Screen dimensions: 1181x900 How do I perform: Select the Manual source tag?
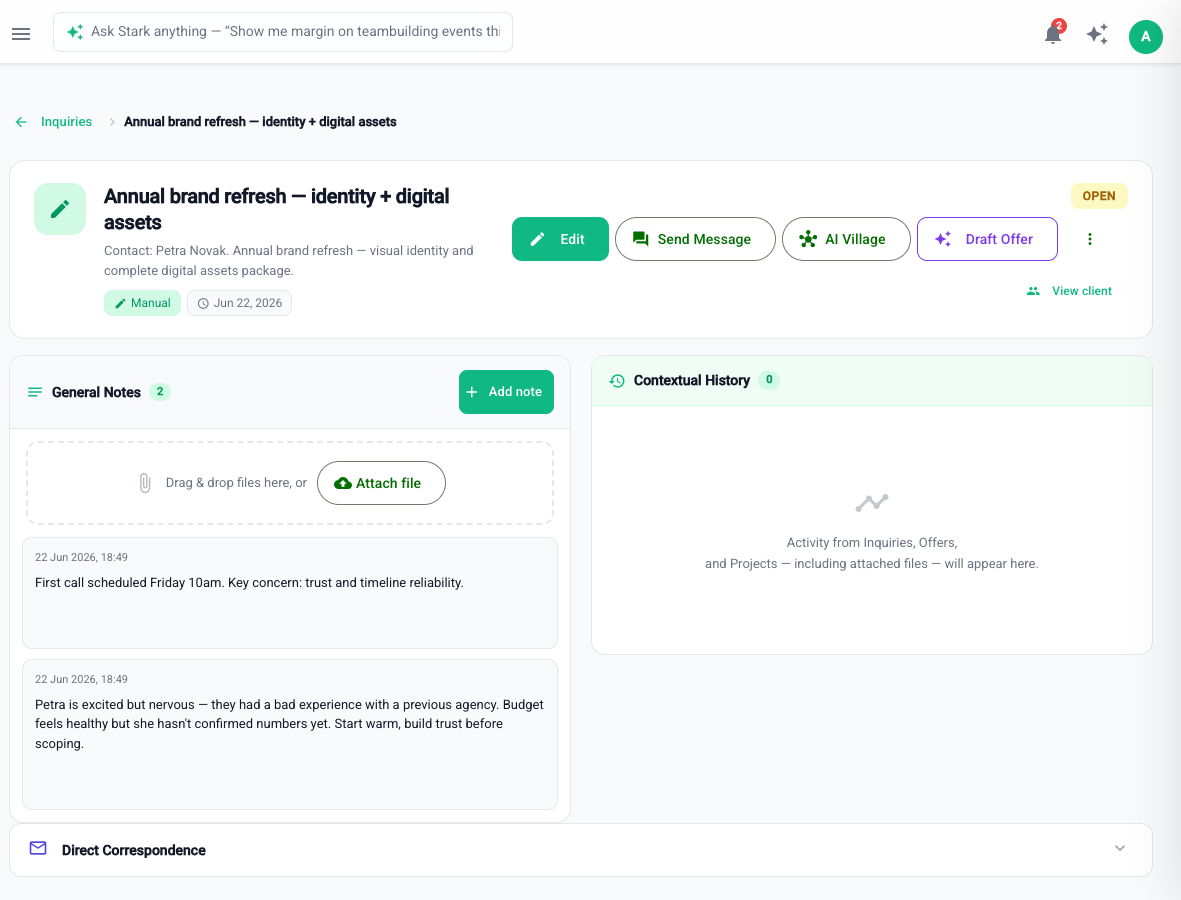pyautogui.click(x=142, y=303)
